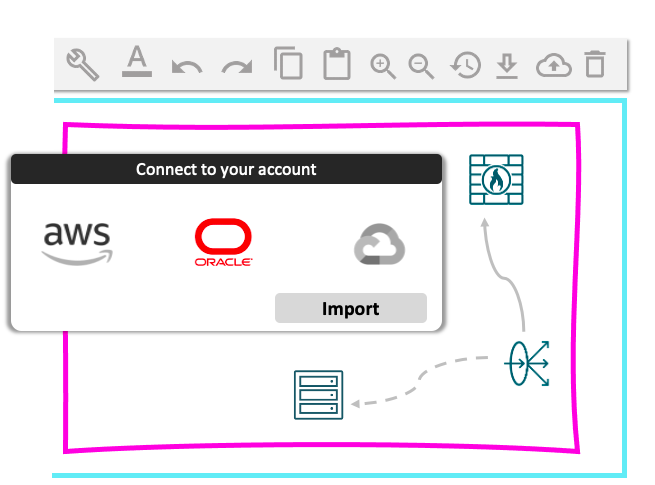
Task: Choose the Oracle cloud logo
Action: point(223,242)
